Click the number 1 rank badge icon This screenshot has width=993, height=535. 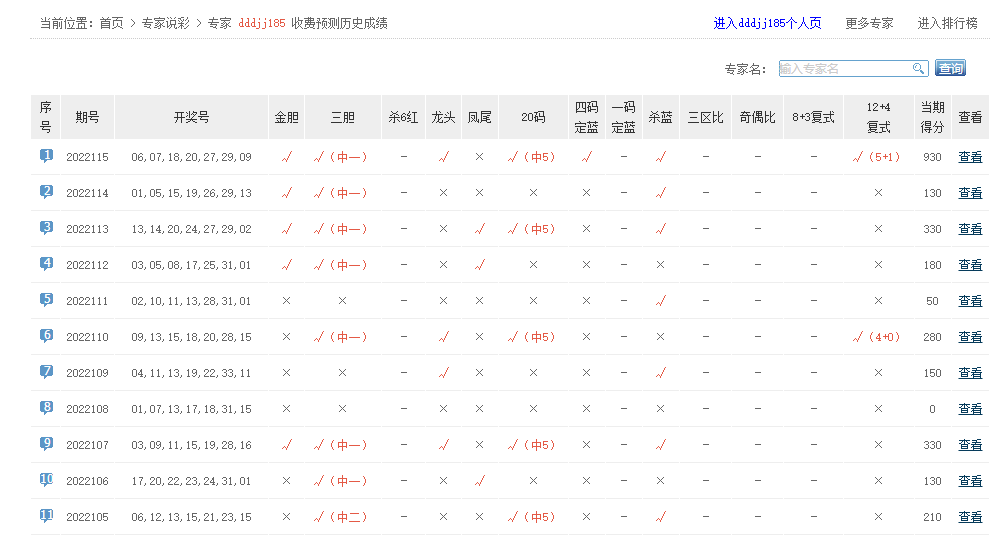tap(46, 156)
